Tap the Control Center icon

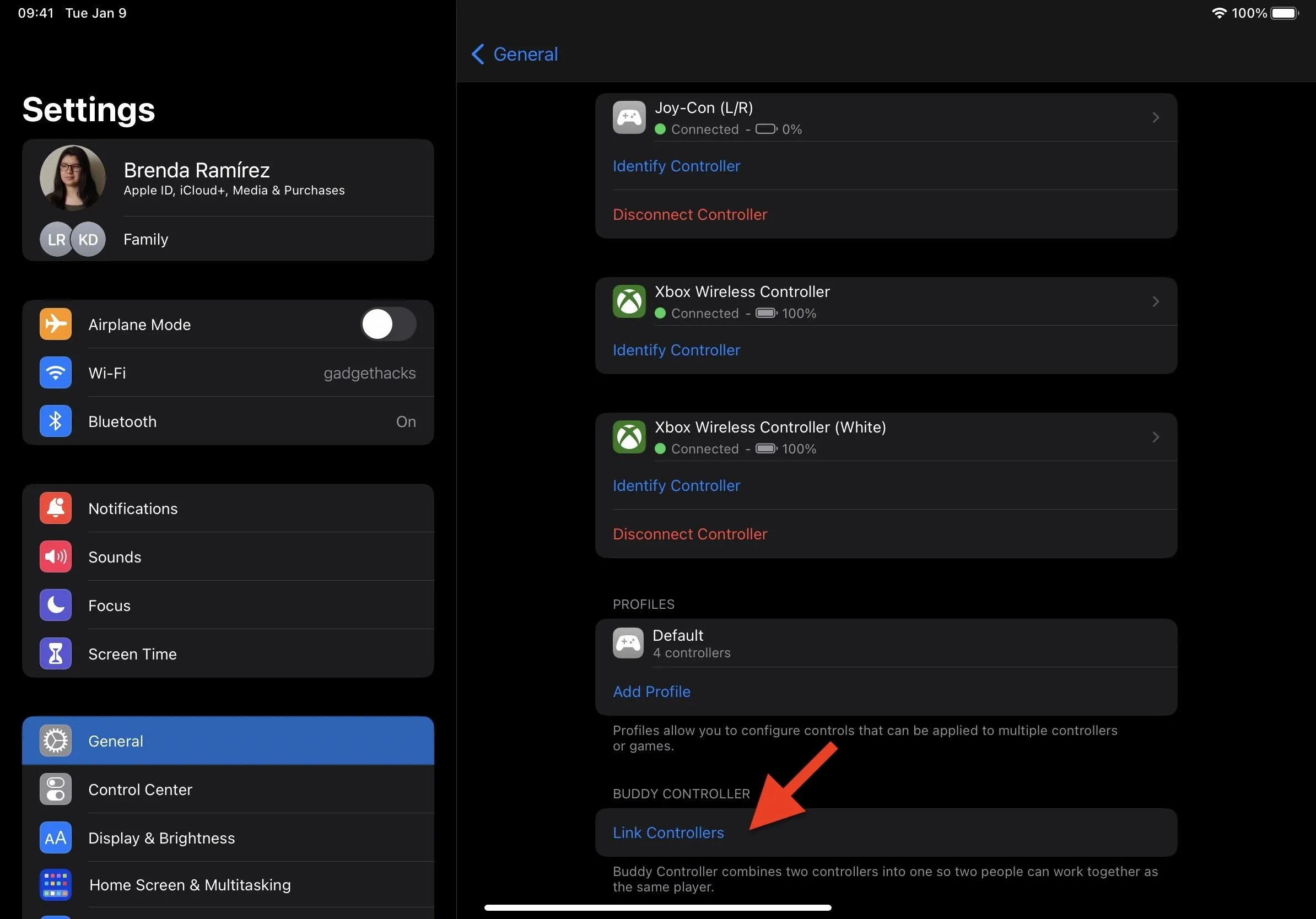pyautogui.click(x=56, y=790)
